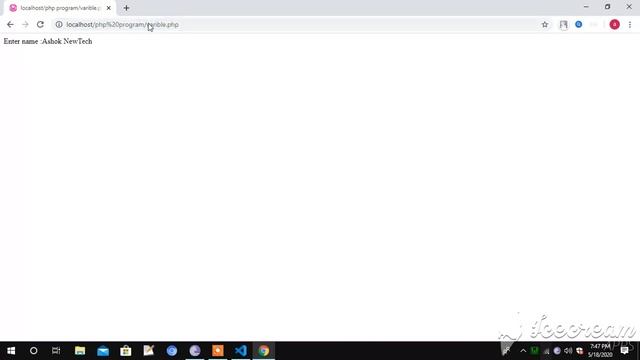Close the localhost/php program tab

(109, 8)
